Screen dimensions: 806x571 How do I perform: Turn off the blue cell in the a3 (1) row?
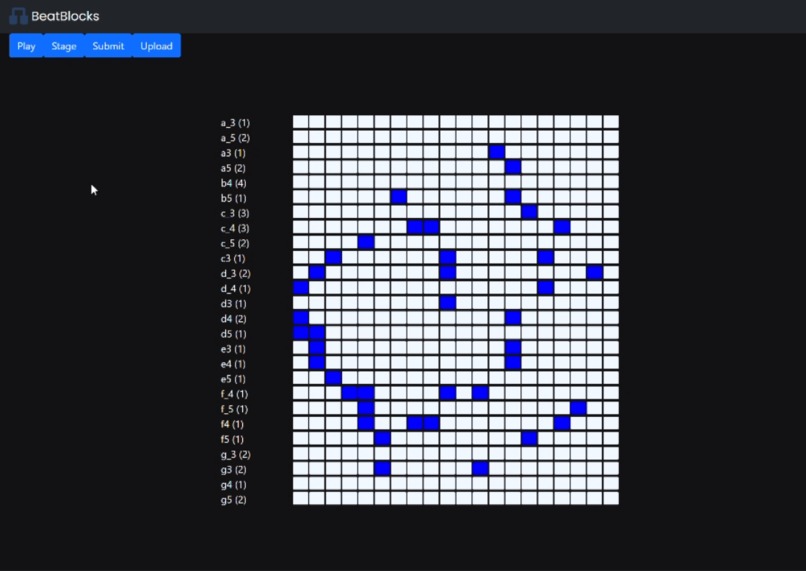[497, 152]
